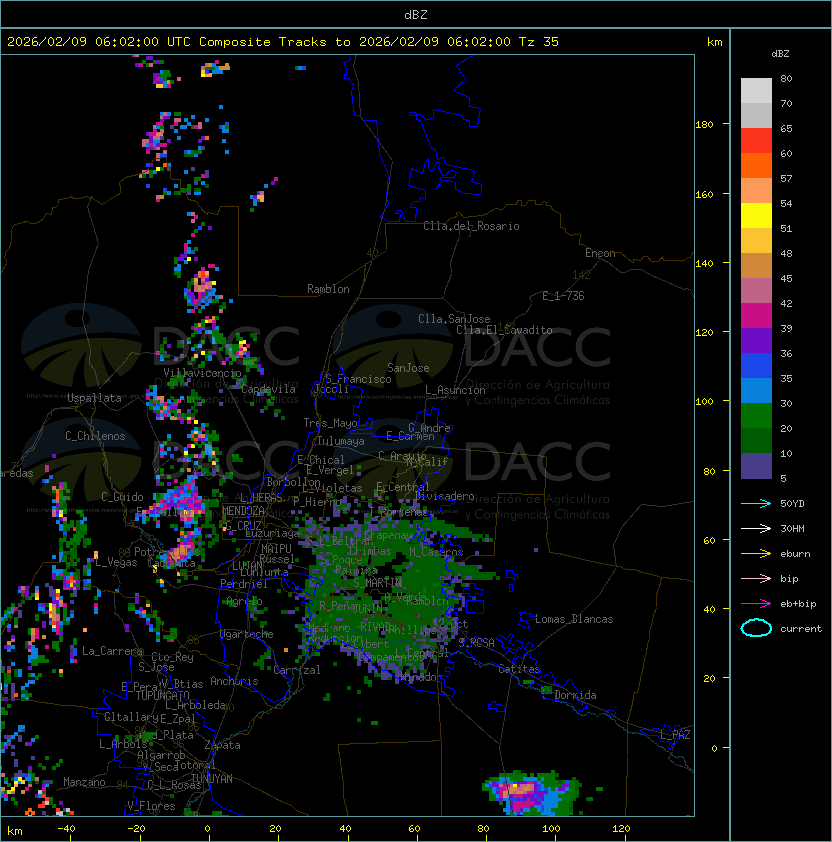Select the red 65 dBZ legend swatch
This screenshot has height=842, width=832.
756,140
